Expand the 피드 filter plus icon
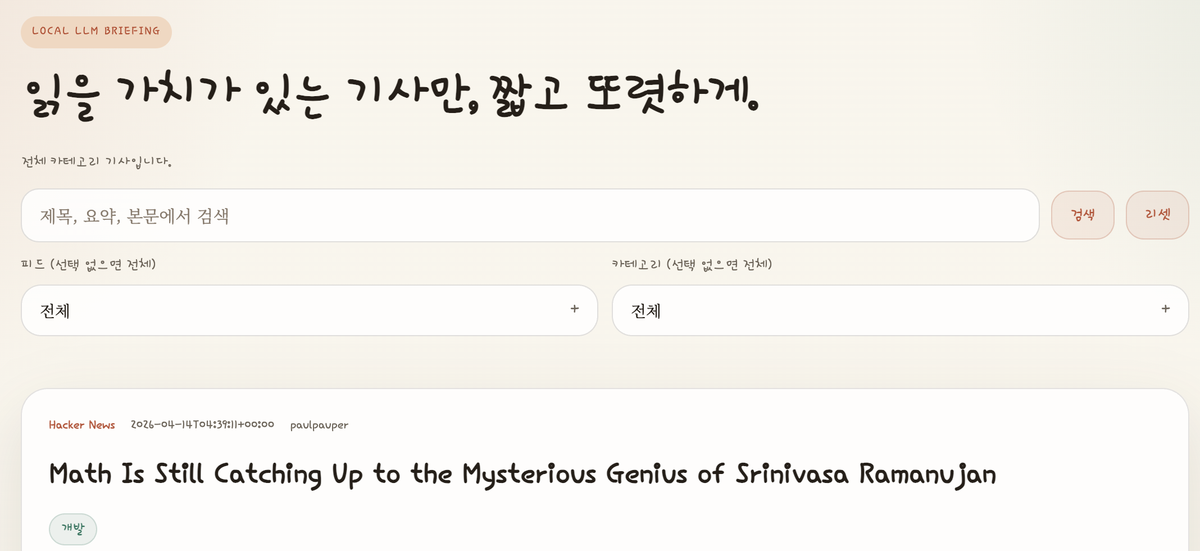Viewport: 1200px width, 551px height. pyautogui.click(x=574, y=309)
